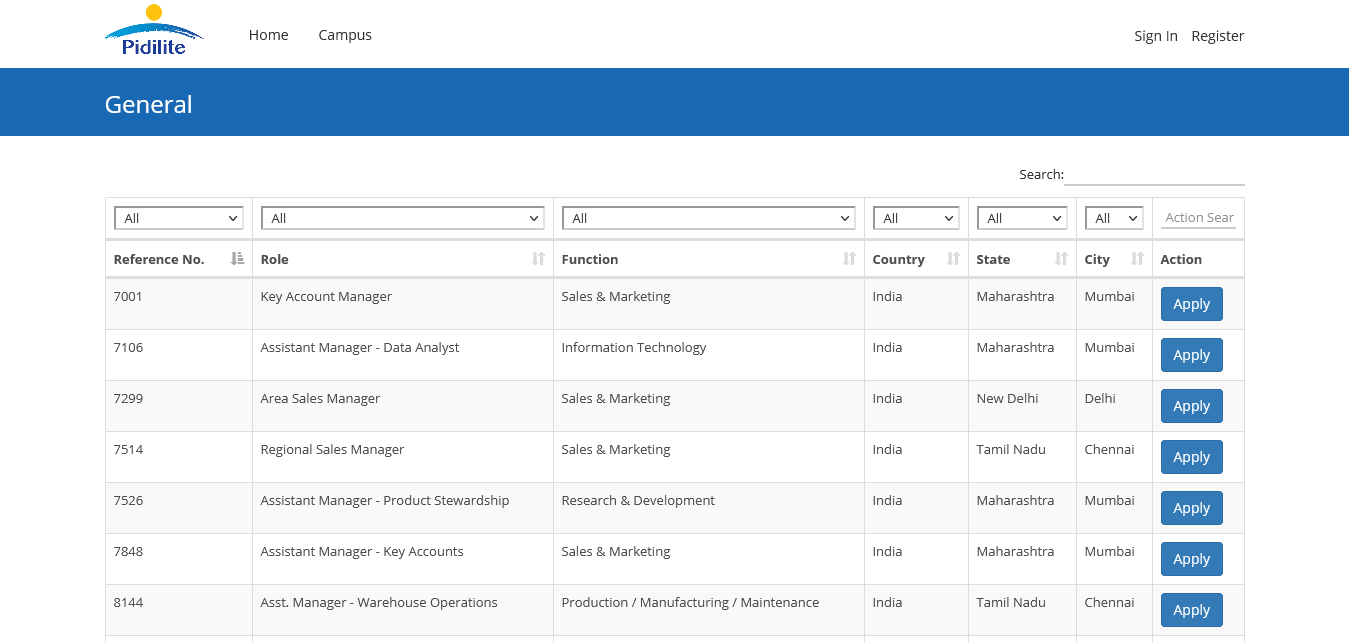Click the State column sort icon
Screen dimensions: 1366x643
(1061, 259)
